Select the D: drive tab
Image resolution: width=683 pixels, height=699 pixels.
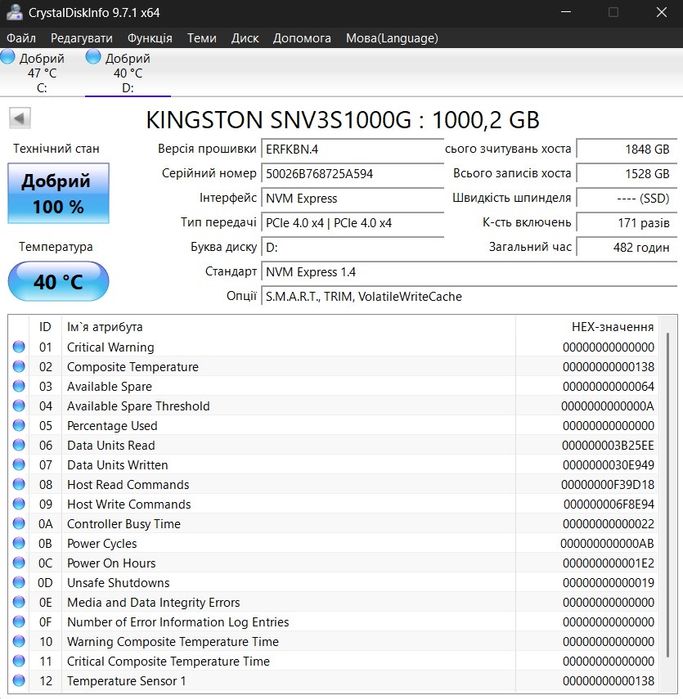(128, 73)
